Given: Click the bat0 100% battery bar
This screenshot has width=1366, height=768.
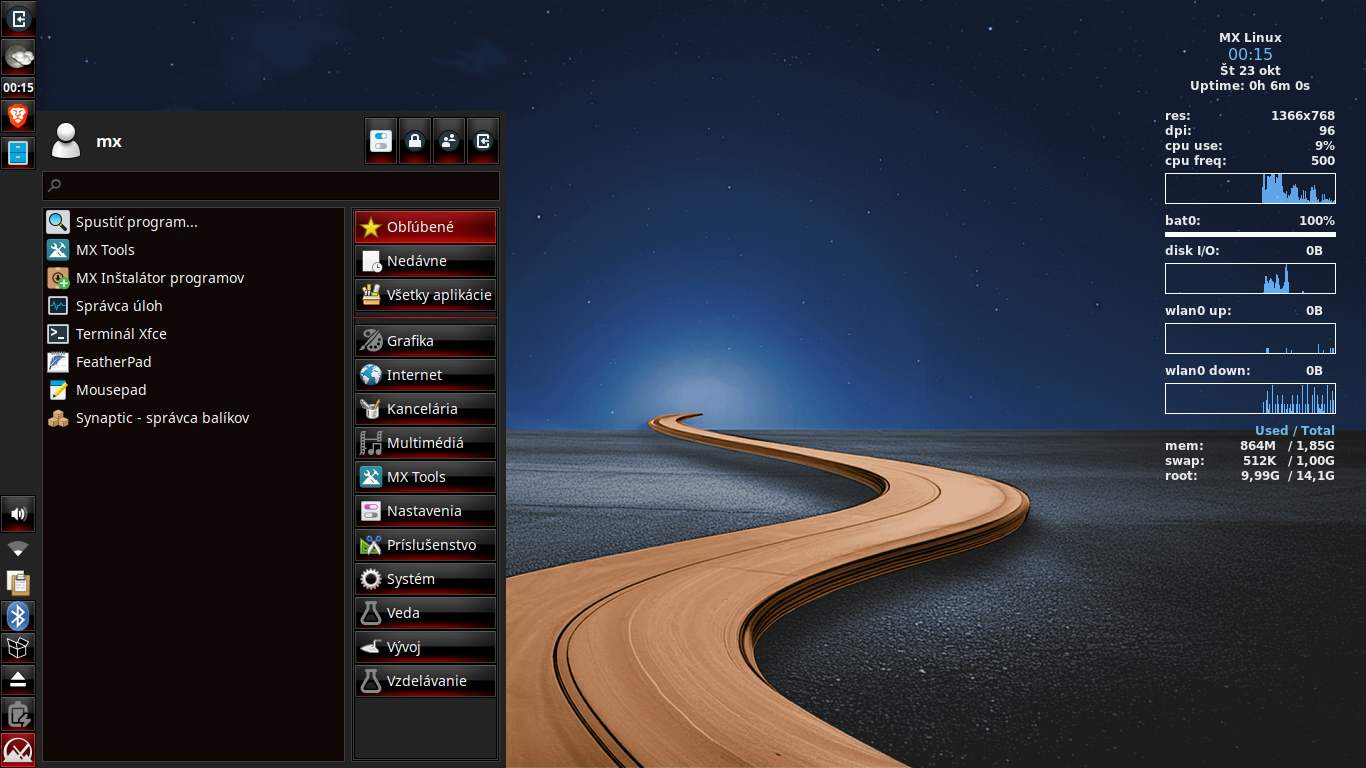Looking at the screenshot, I should (x=1250, y=234).
